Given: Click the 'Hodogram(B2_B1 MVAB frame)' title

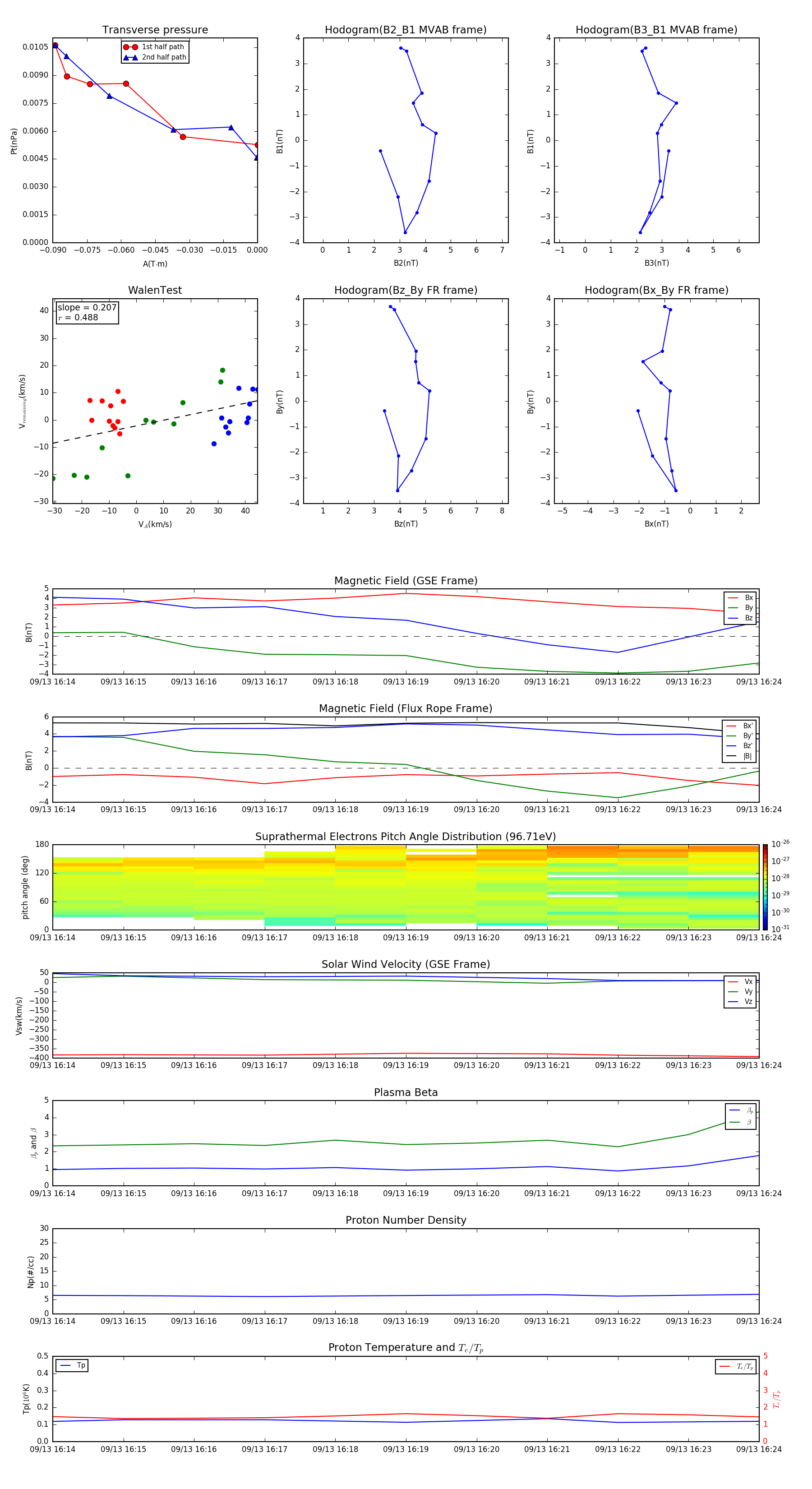Looking at the screenshot, I should click(406, 30).
